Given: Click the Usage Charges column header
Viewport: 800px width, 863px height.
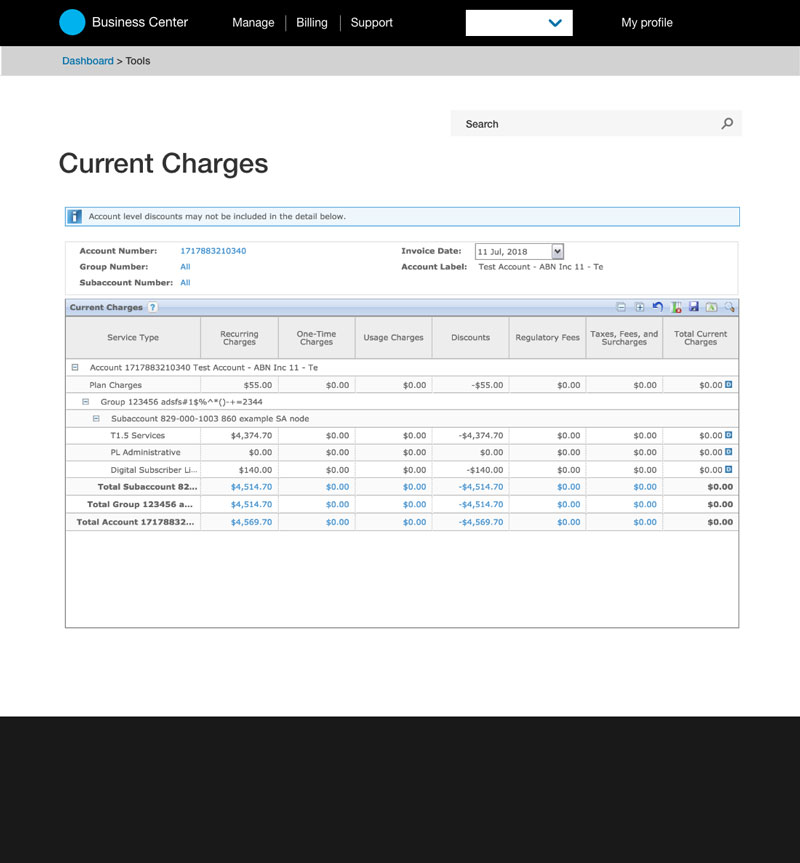Looking at the screenshot, I should tap(393, 337).
